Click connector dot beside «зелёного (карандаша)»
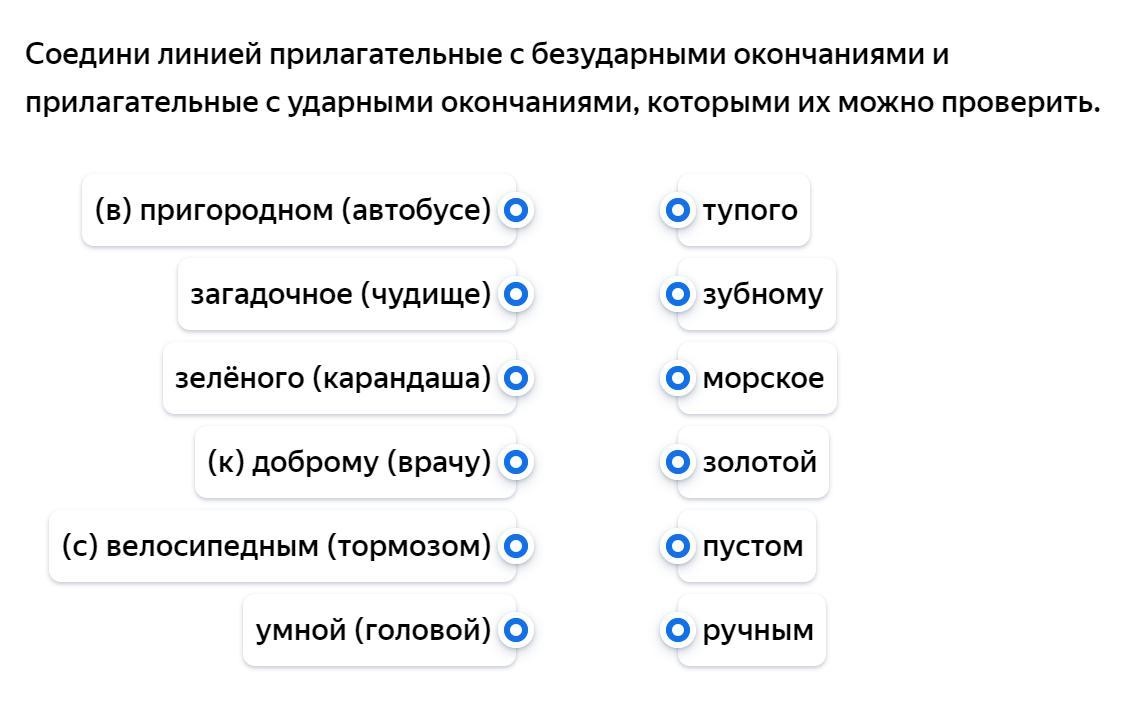1145x703 pixels. tap(515, 379)
